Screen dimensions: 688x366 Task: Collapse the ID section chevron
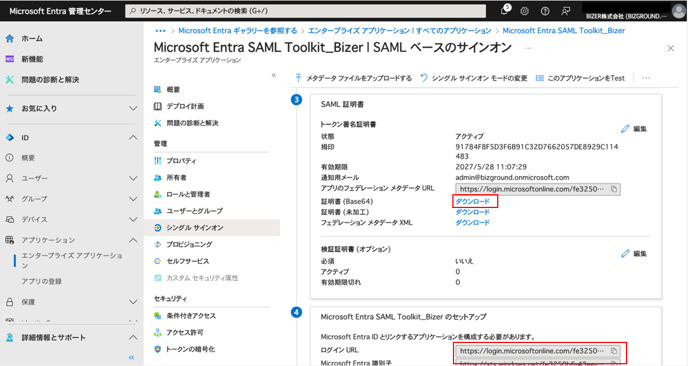pos(133,137)
